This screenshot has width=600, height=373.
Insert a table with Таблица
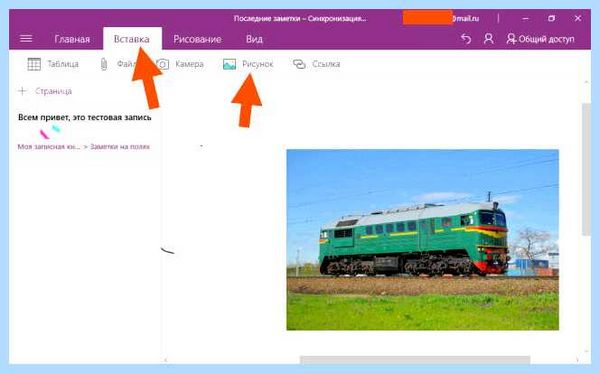(x=53, y=64)
